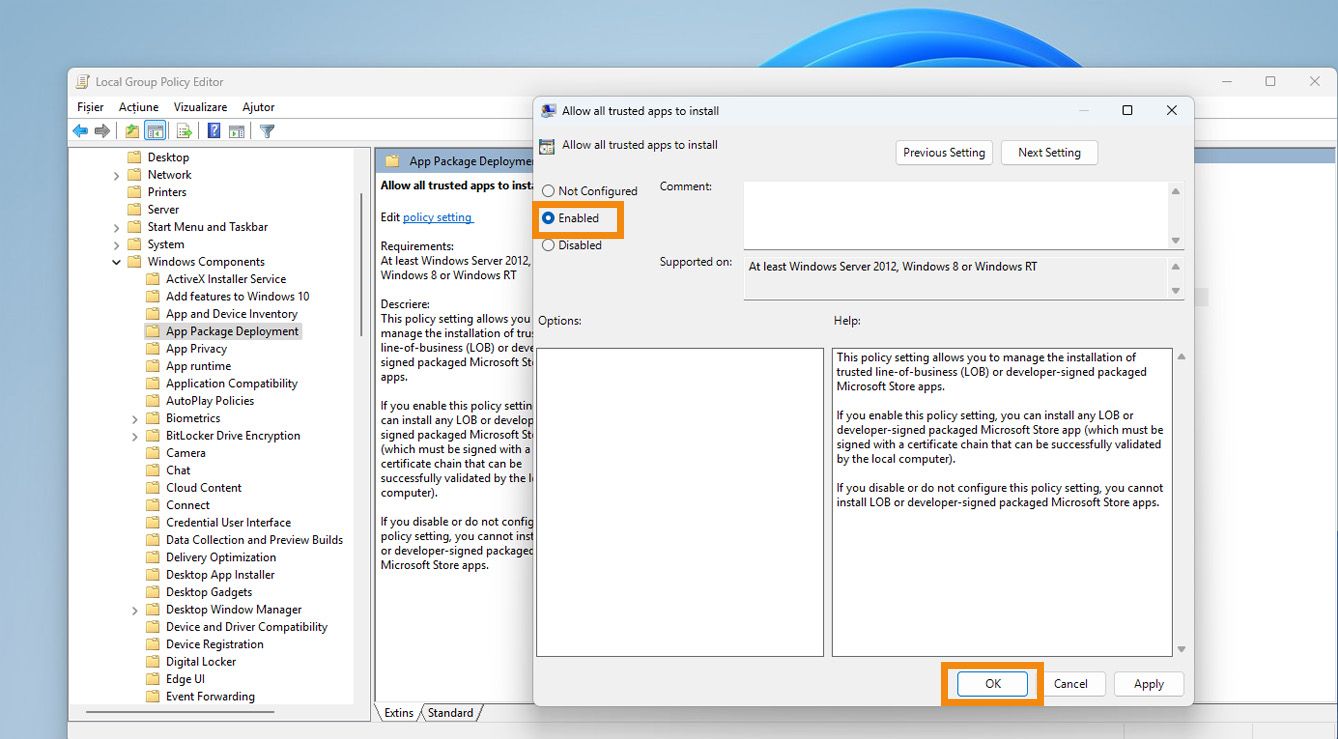Expand the Network tree node
Viewport: 1338px width, 739px height.
pos(117,175)
